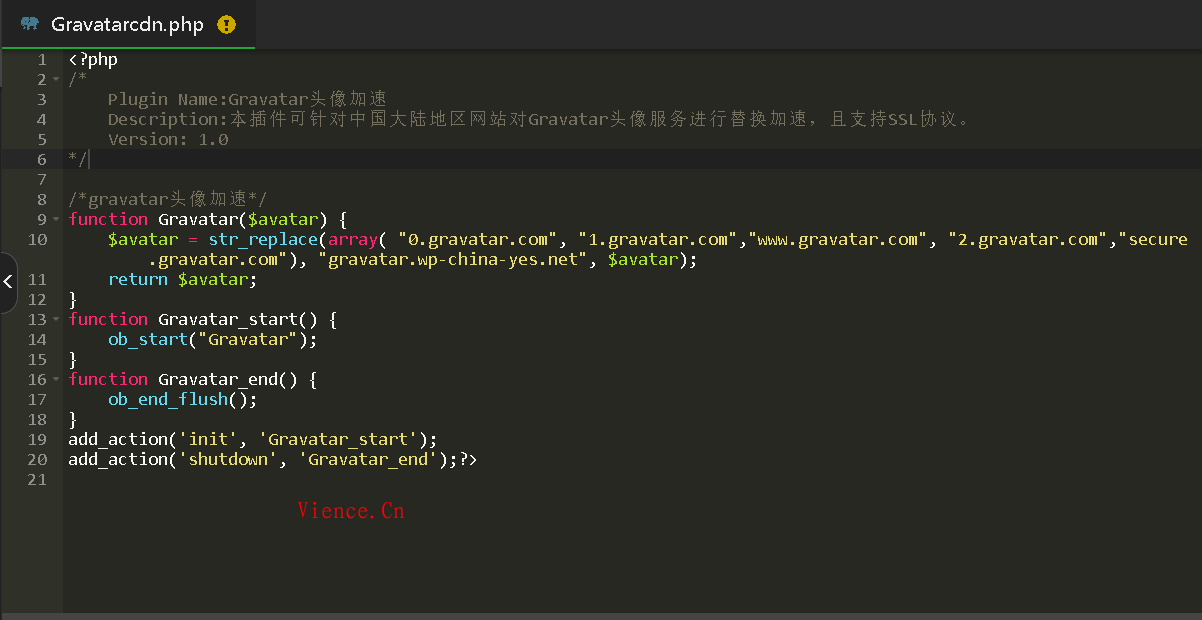The image size is (1202, 620).
Task: Click line number 1 in gutter
Action: click(x=42, y=60)
